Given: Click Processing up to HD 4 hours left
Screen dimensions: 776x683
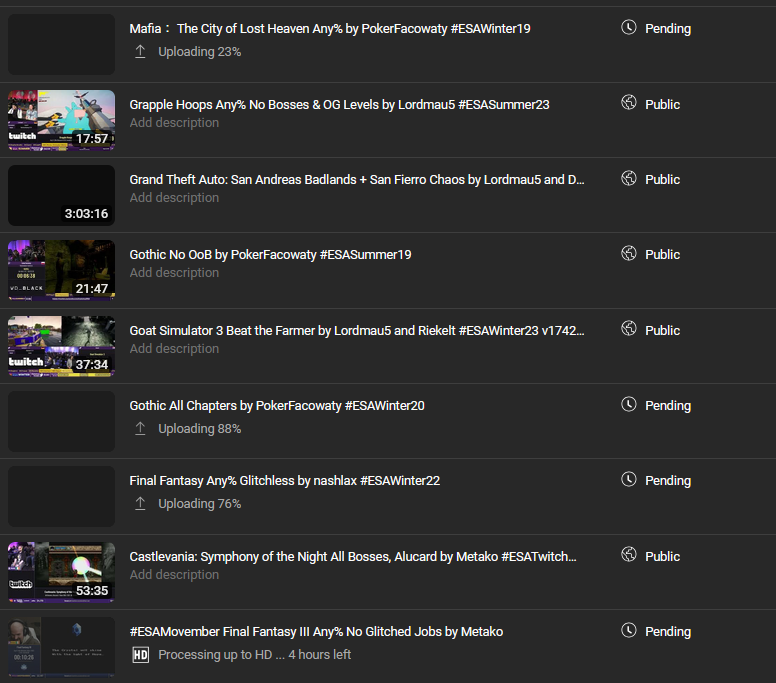Looking at the screenshot, I should [x=254, y=655].
